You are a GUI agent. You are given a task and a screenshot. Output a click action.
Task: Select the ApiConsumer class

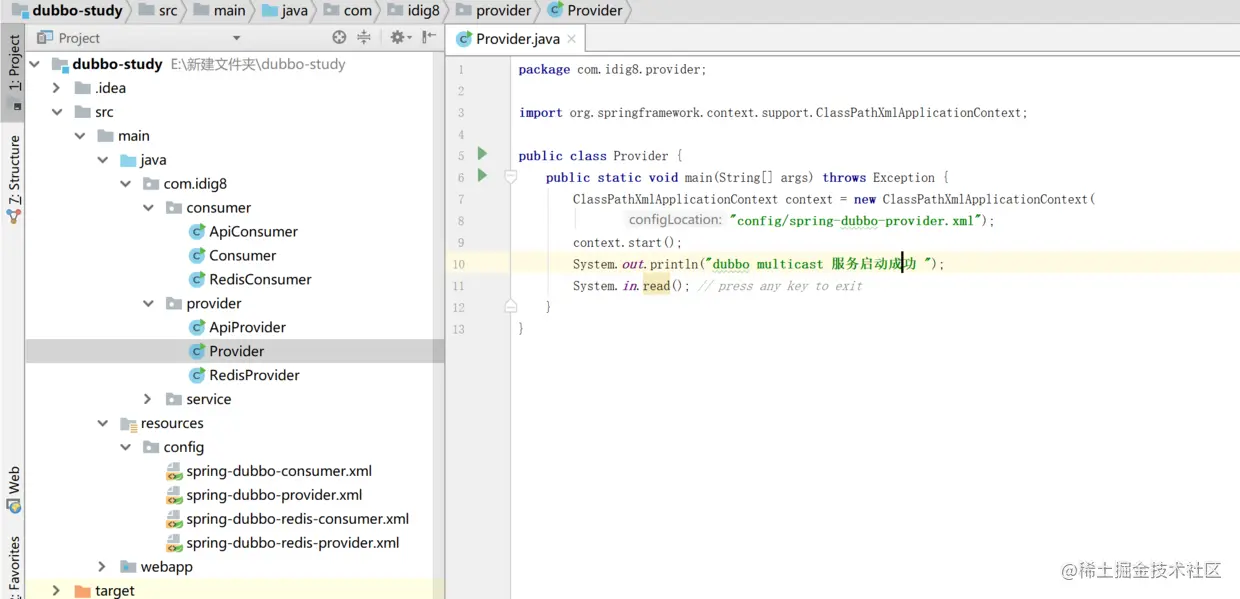click(253, 232)
